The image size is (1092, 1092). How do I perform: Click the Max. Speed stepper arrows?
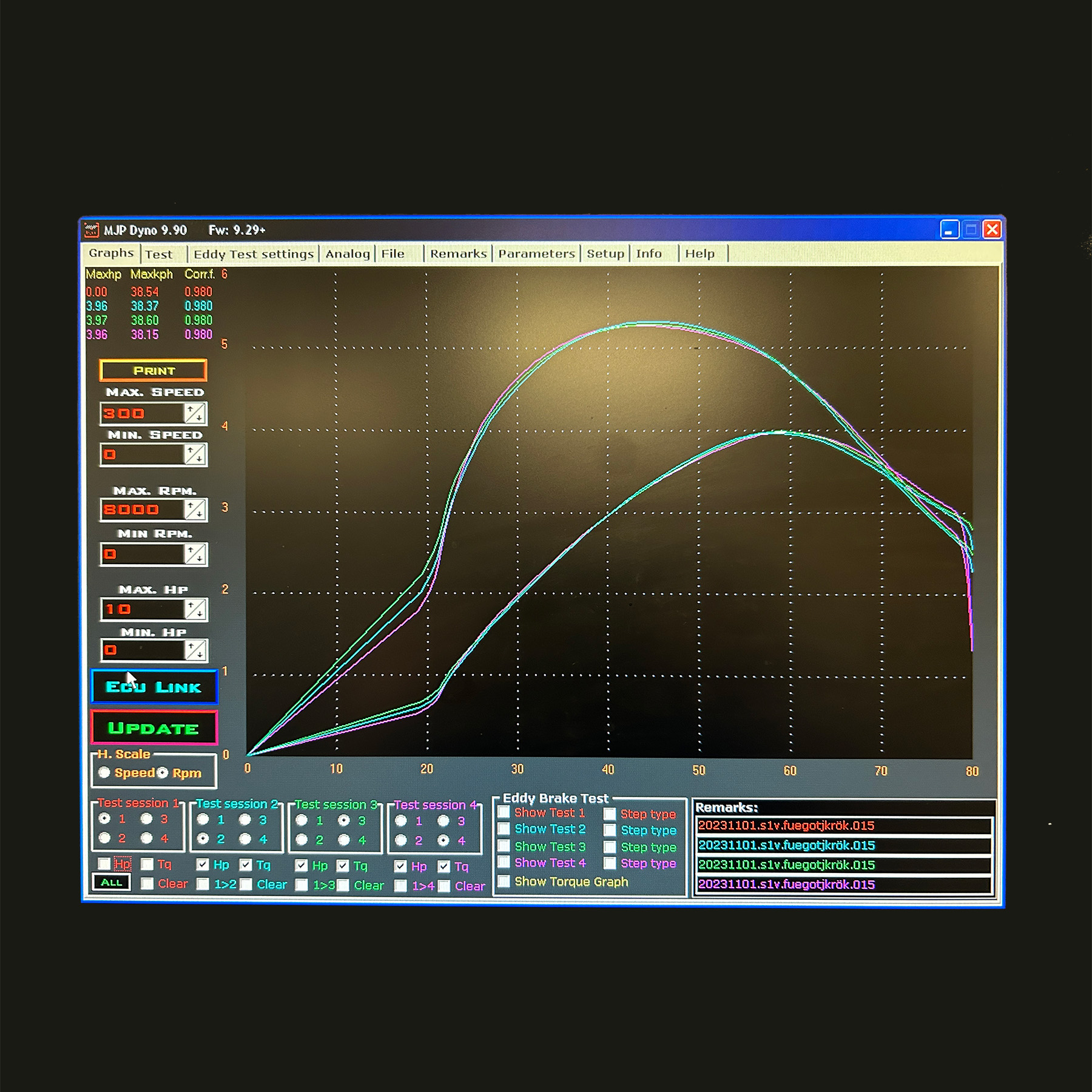[195, 414]
